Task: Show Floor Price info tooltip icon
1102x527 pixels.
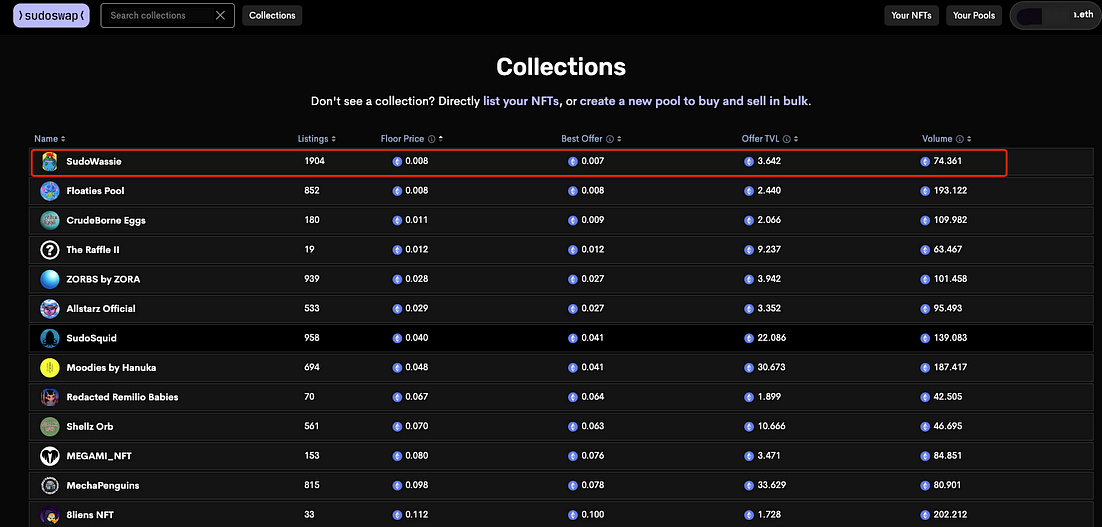Action: (431, 139)
